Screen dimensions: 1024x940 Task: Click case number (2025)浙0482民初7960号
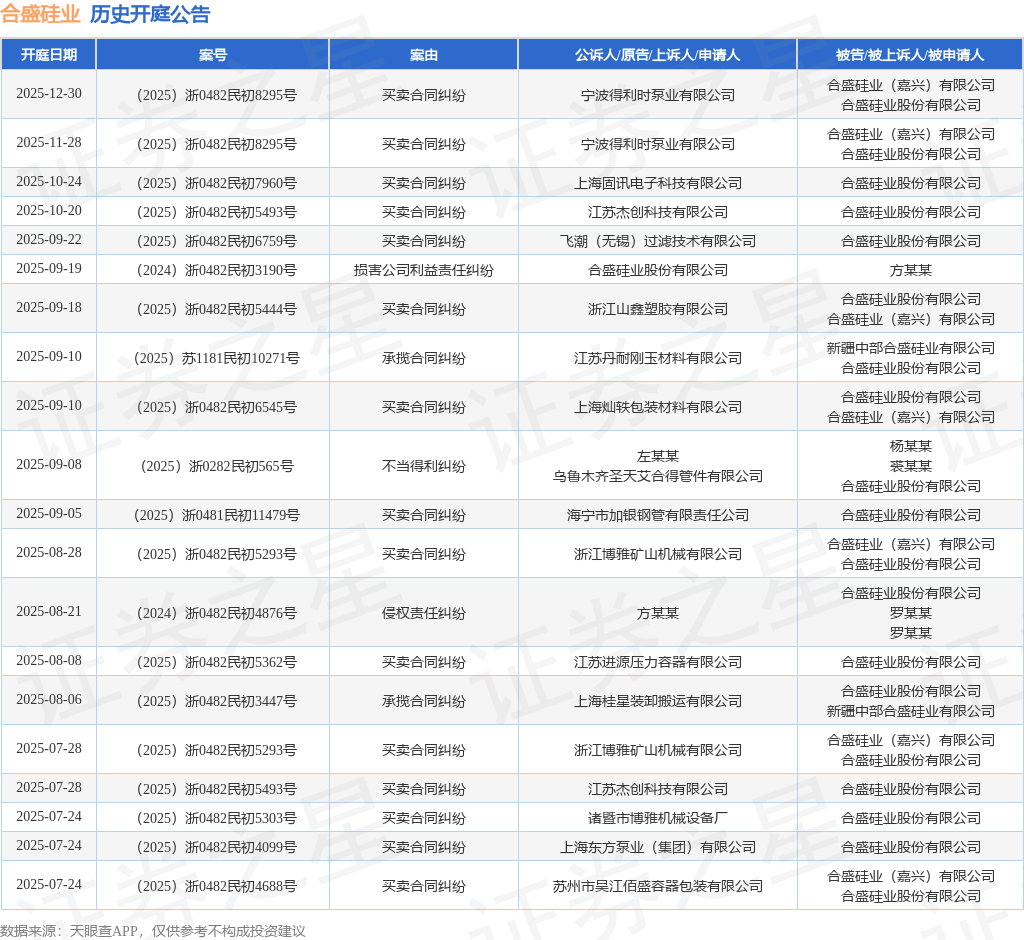pyautogui.click(x=216, y=183)
